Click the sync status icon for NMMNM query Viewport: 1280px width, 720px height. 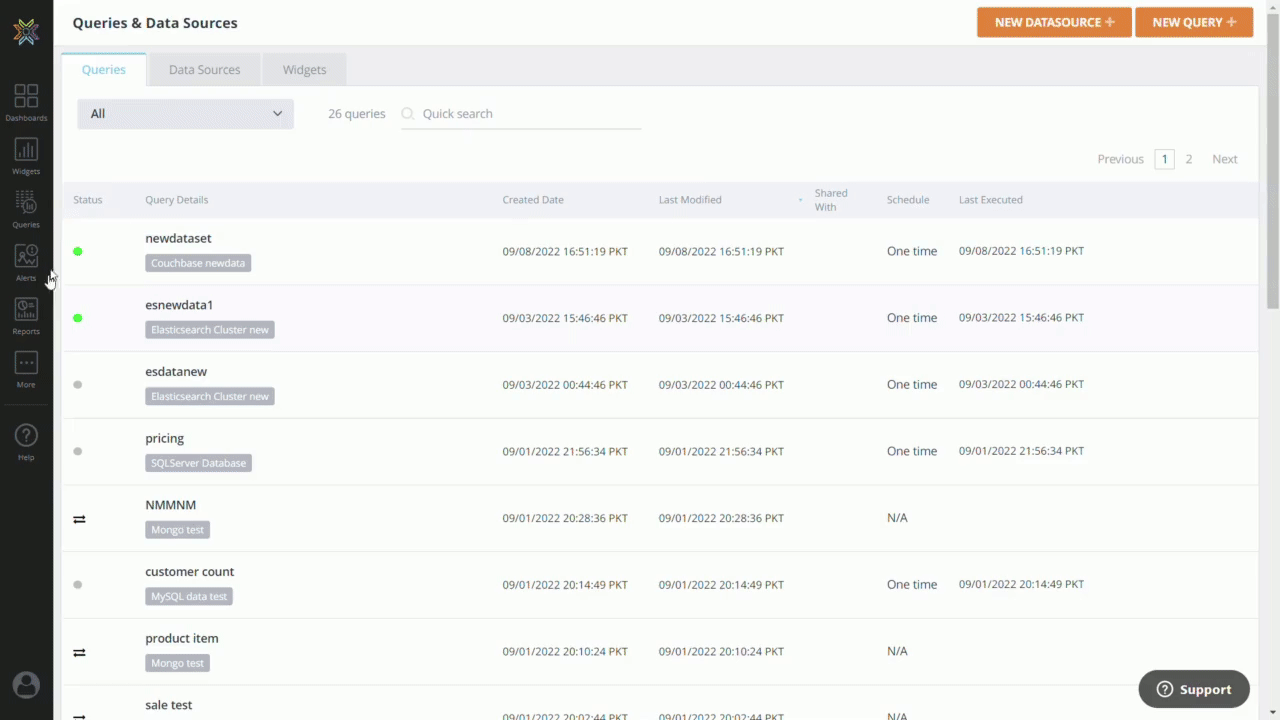point(79,518)
